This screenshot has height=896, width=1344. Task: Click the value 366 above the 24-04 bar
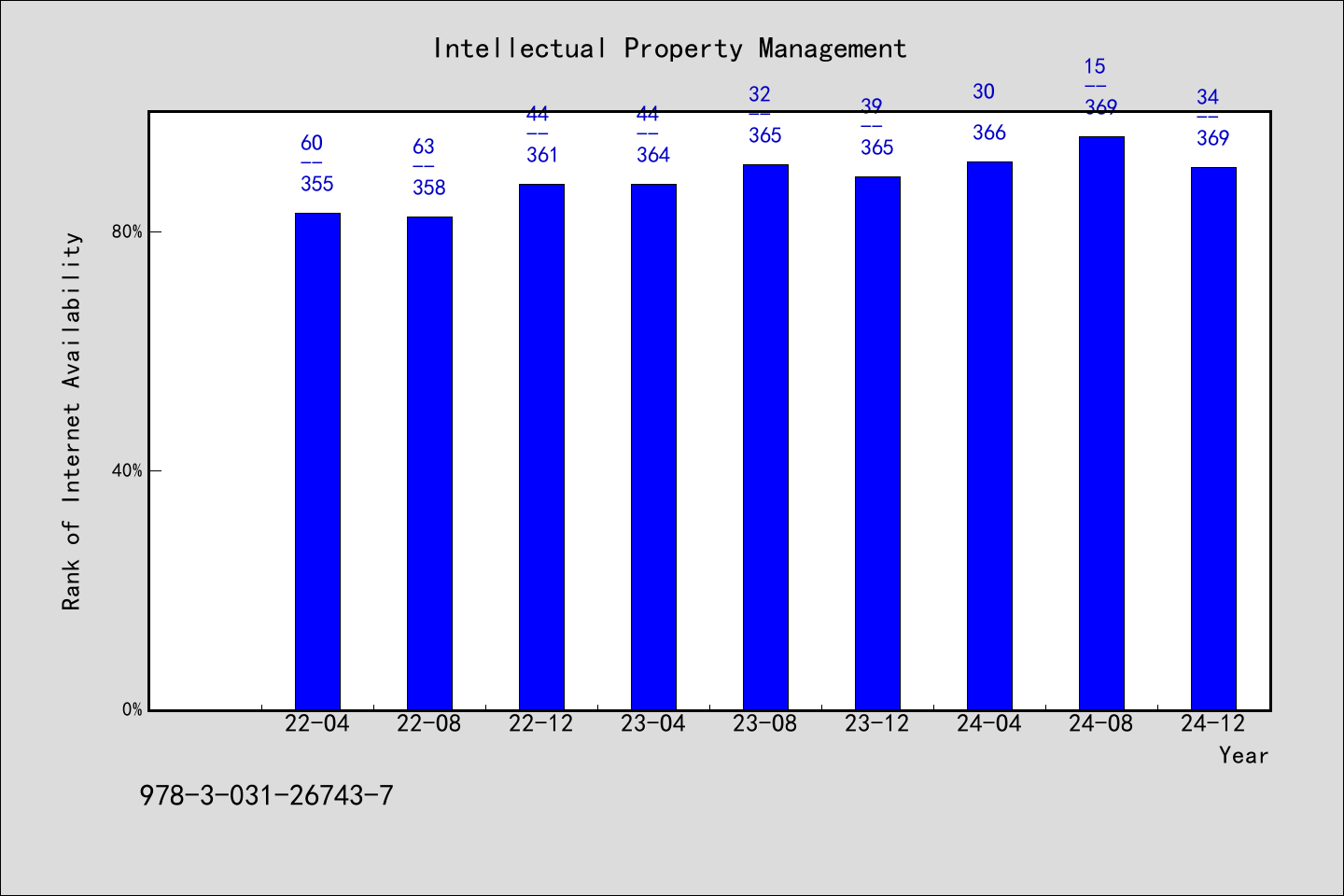(x=989, y=133)
